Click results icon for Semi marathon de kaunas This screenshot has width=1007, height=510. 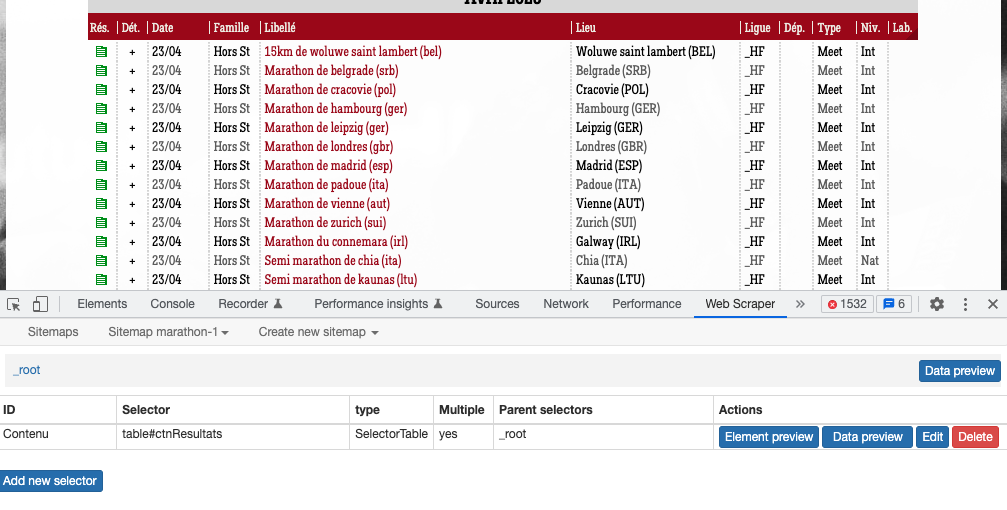point(100,280)
